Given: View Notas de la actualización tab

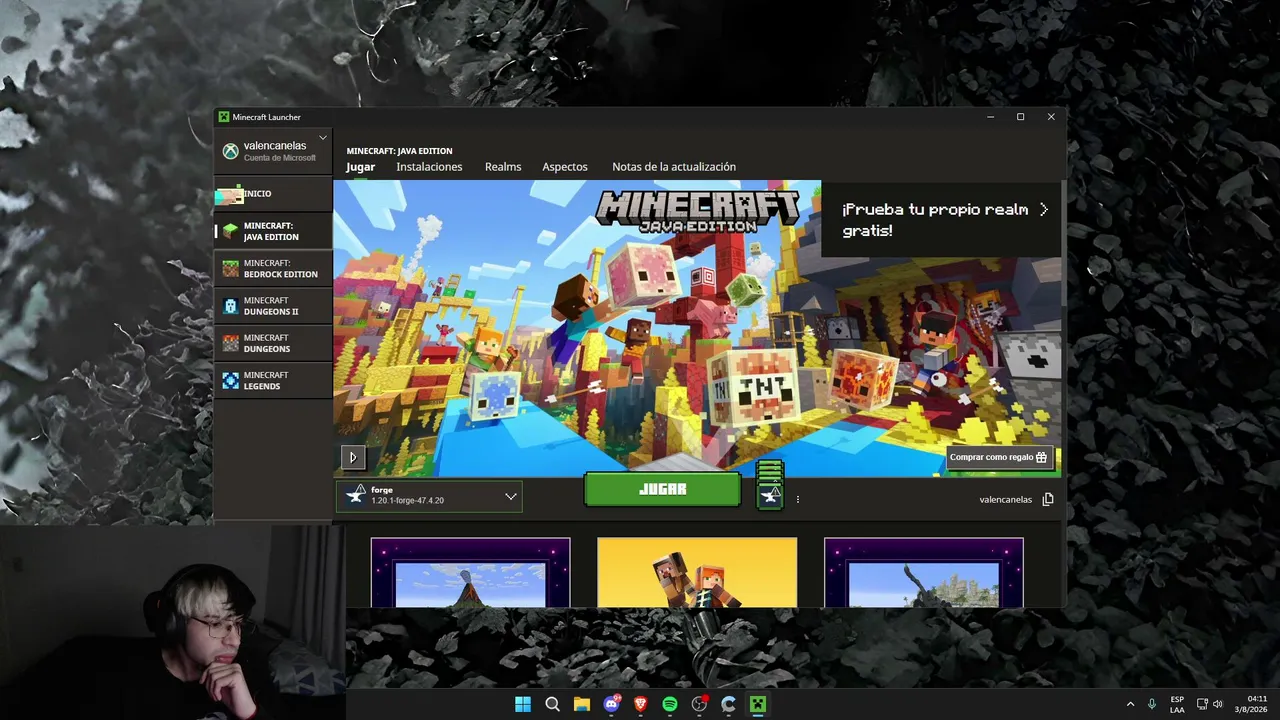Looking at the screenshot, I should click(x=674, y=167).
